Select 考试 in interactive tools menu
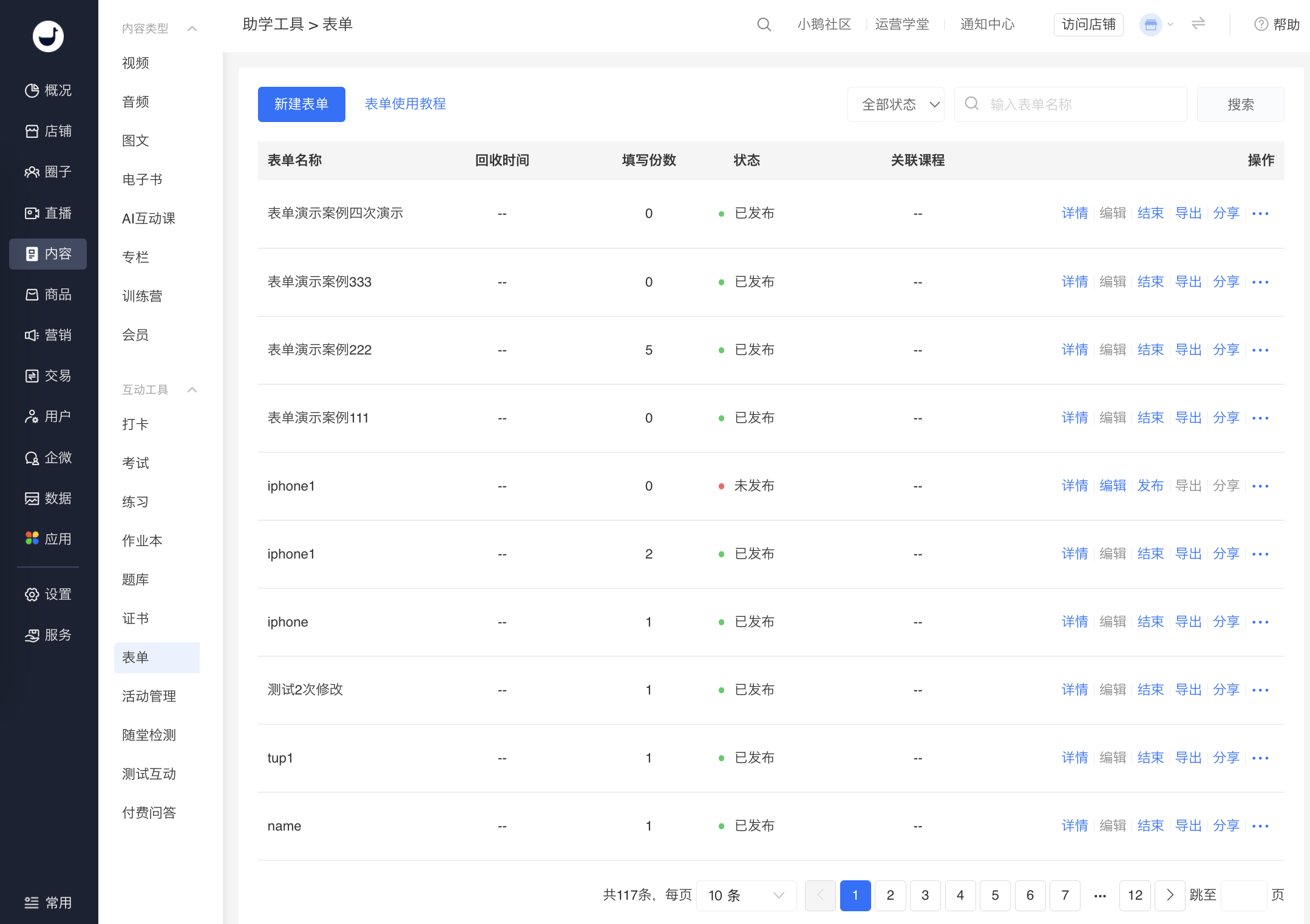Image resolution: width=1310 pixels, height=924 pixels. (135, 463)
